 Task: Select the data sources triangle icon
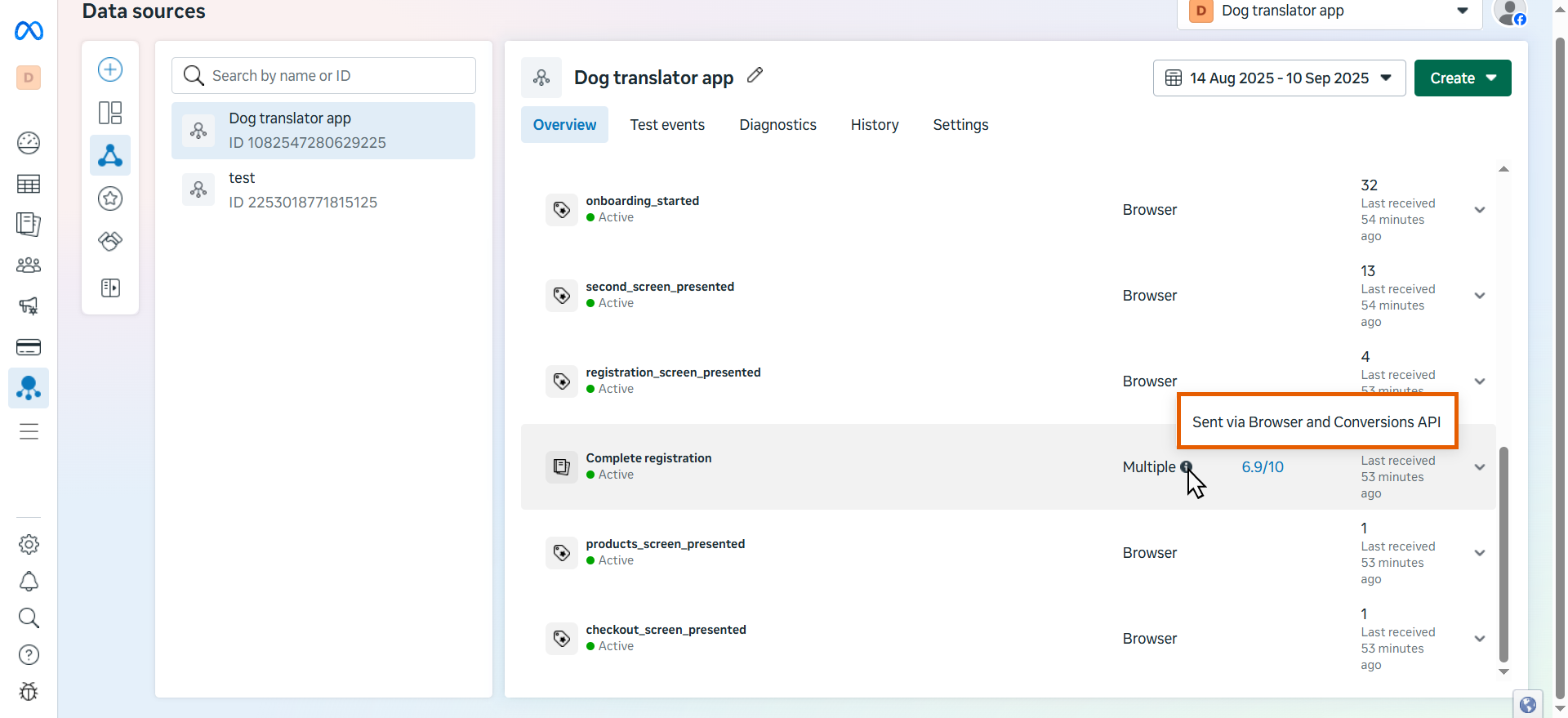coord(110,155)
